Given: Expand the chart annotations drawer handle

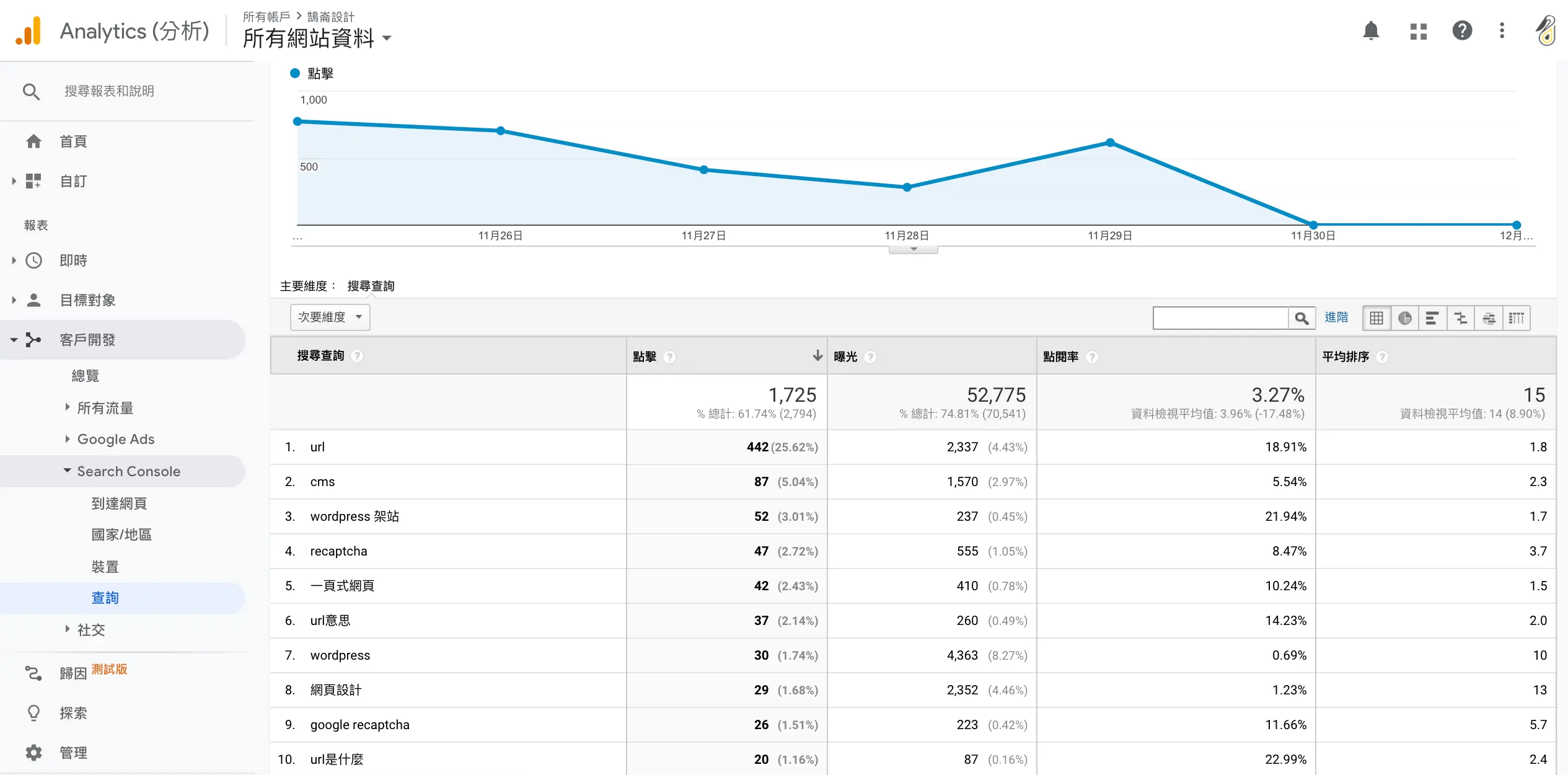Looking at the screenshot, I should click(x=913, y=250).
